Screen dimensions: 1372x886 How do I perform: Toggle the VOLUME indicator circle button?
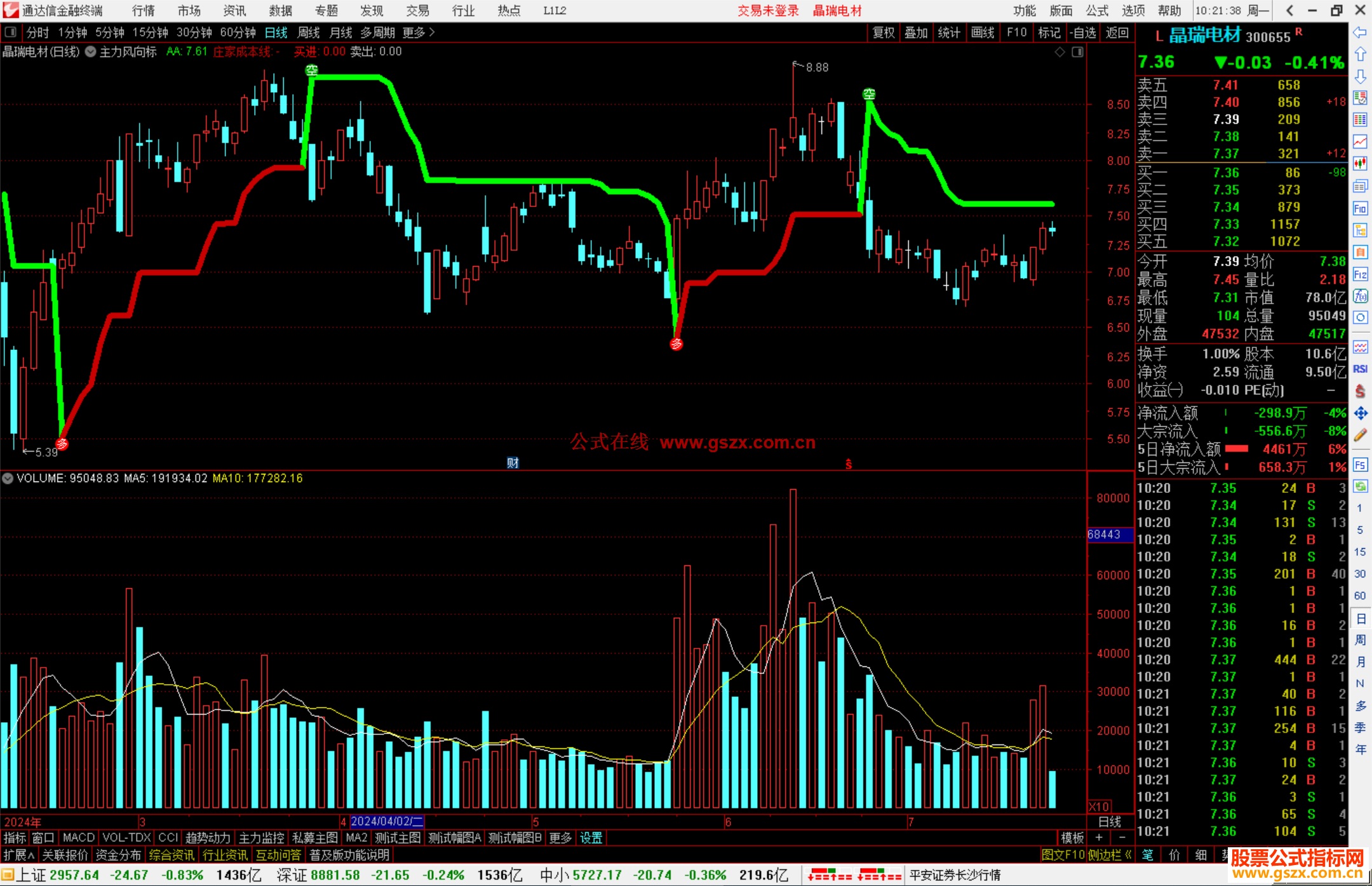click(x=8, y=478)
